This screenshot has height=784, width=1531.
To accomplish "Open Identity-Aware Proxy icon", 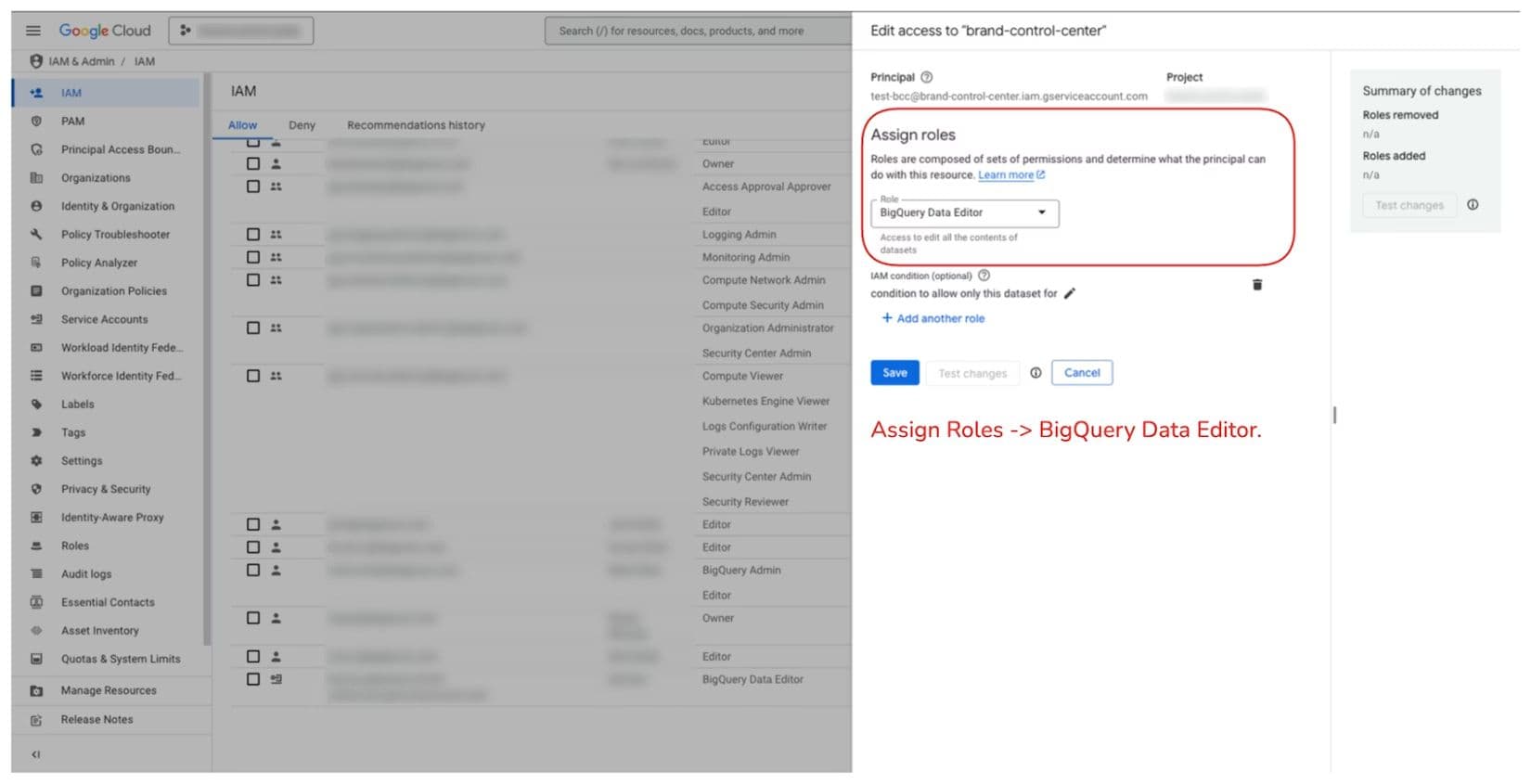I will coord(36,517).
